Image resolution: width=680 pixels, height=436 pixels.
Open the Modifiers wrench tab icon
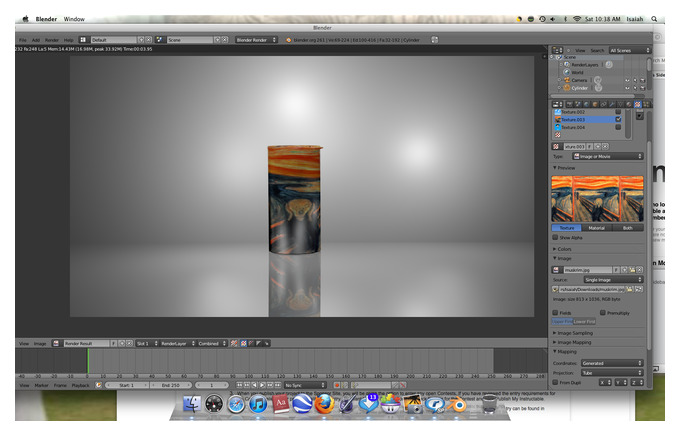612,104
